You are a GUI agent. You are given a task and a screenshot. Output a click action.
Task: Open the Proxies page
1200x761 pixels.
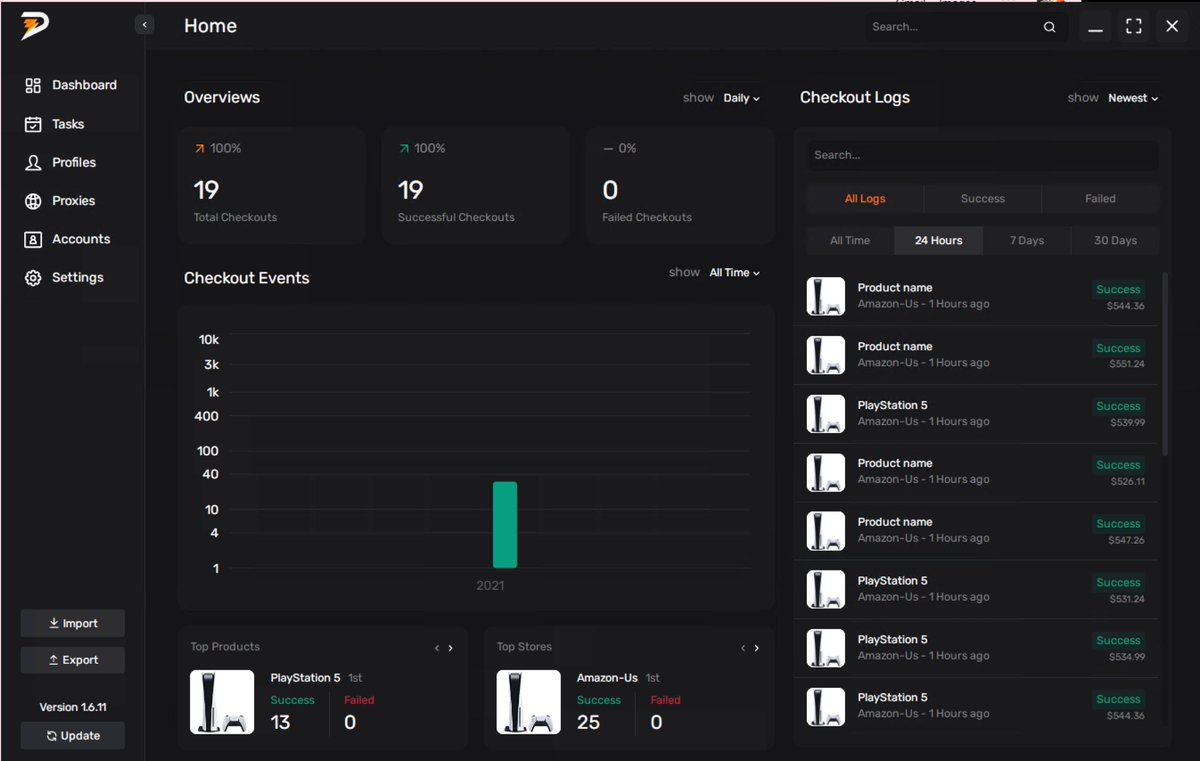(x=60, y=201)
